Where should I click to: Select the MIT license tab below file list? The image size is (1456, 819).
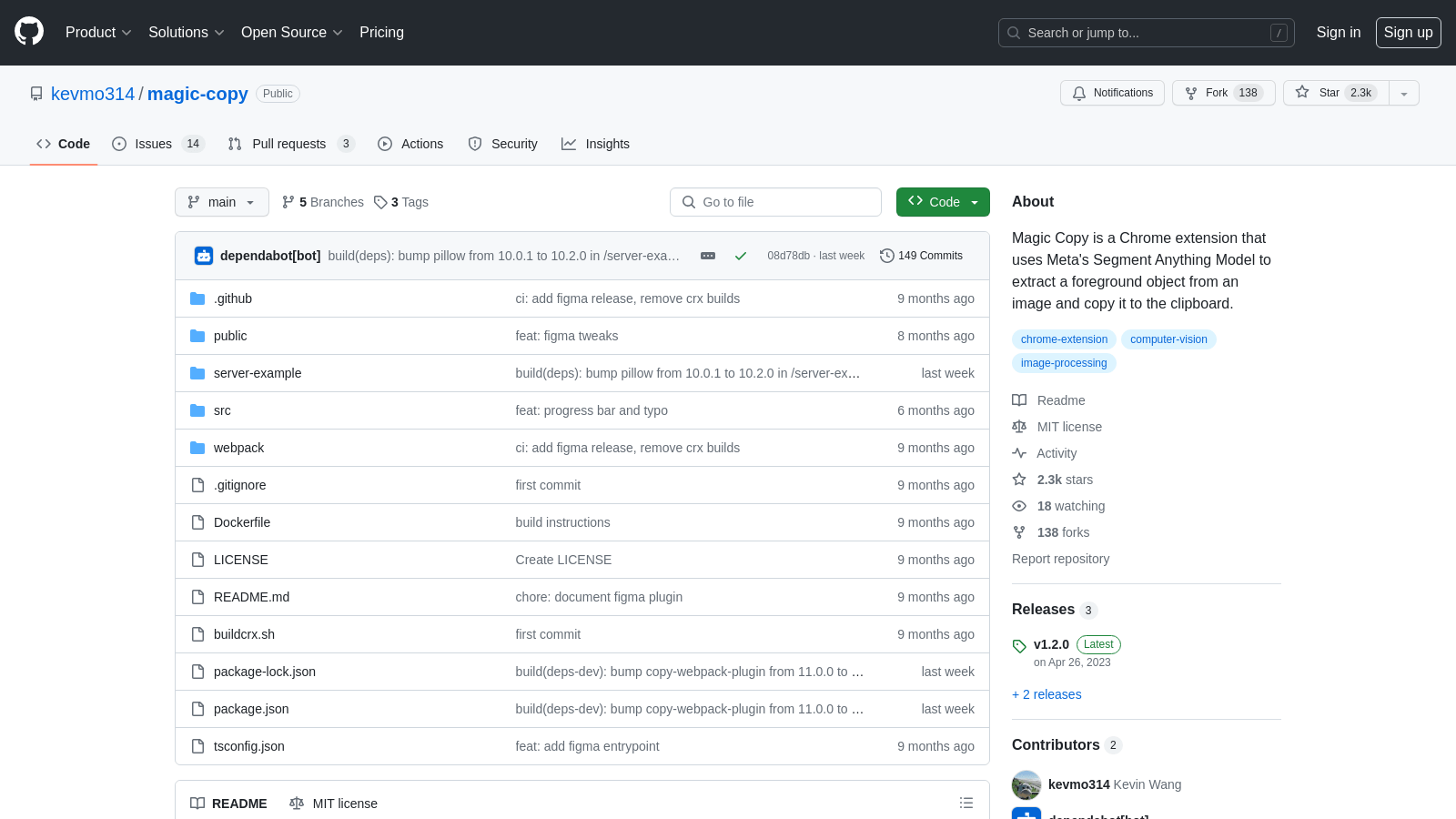333,804
